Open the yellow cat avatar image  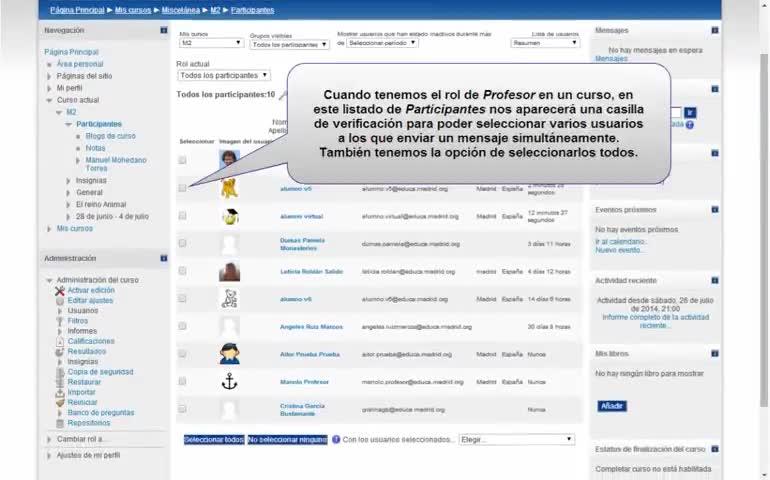click(x=229, y=189)
